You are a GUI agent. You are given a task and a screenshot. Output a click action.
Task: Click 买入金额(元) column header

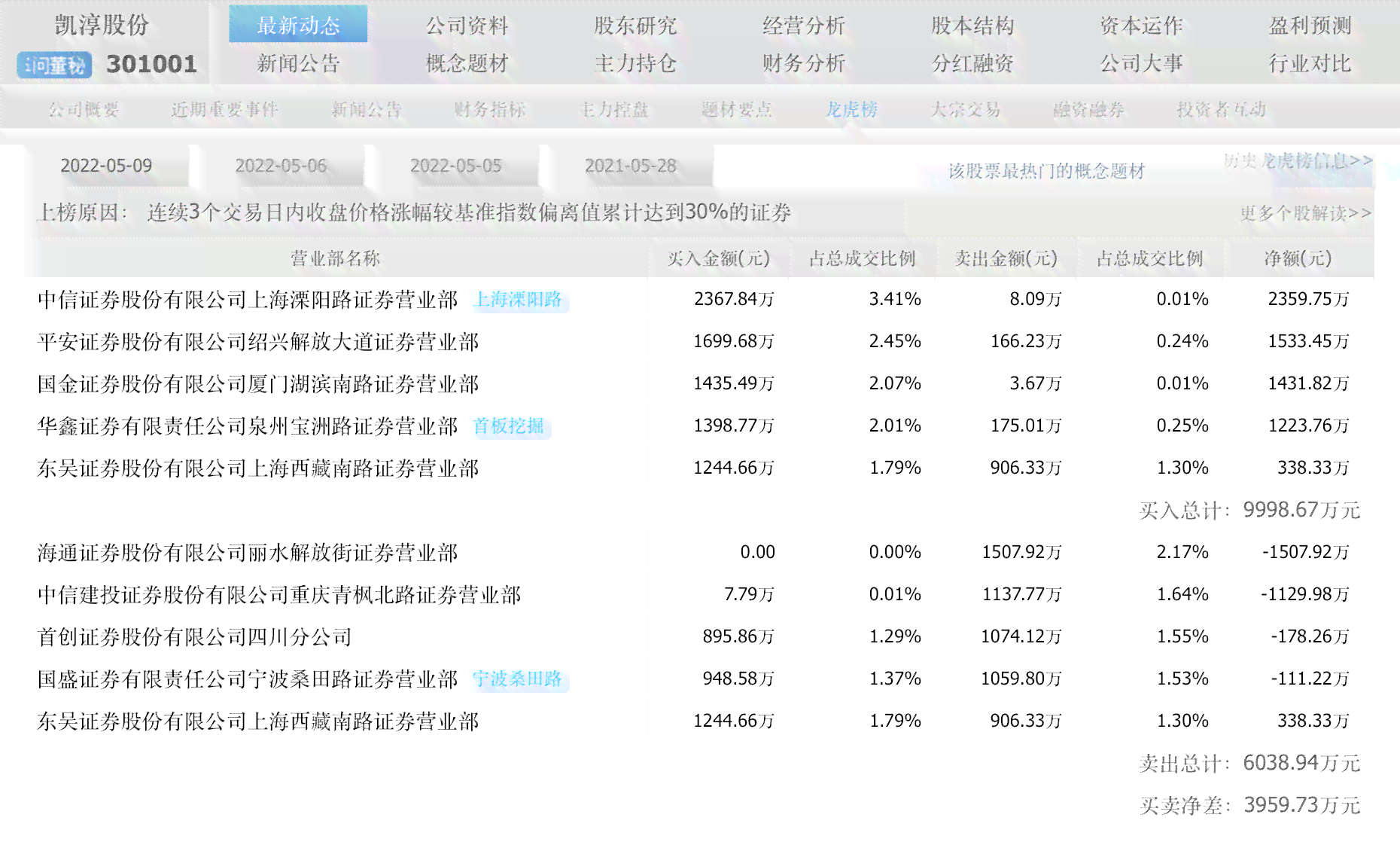tap(719, 259)
